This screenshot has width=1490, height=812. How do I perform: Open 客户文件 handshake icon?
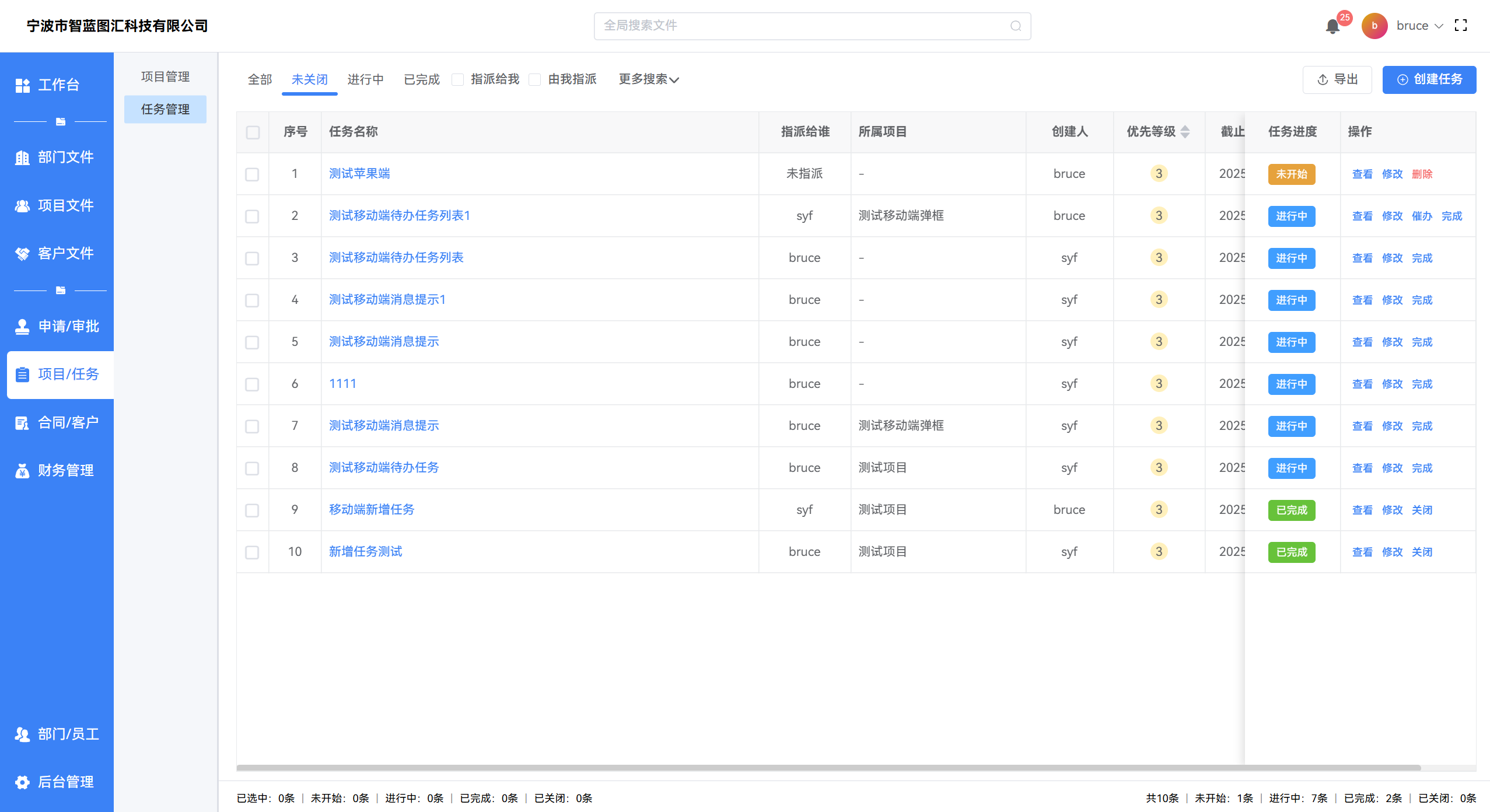coord(23,254)
